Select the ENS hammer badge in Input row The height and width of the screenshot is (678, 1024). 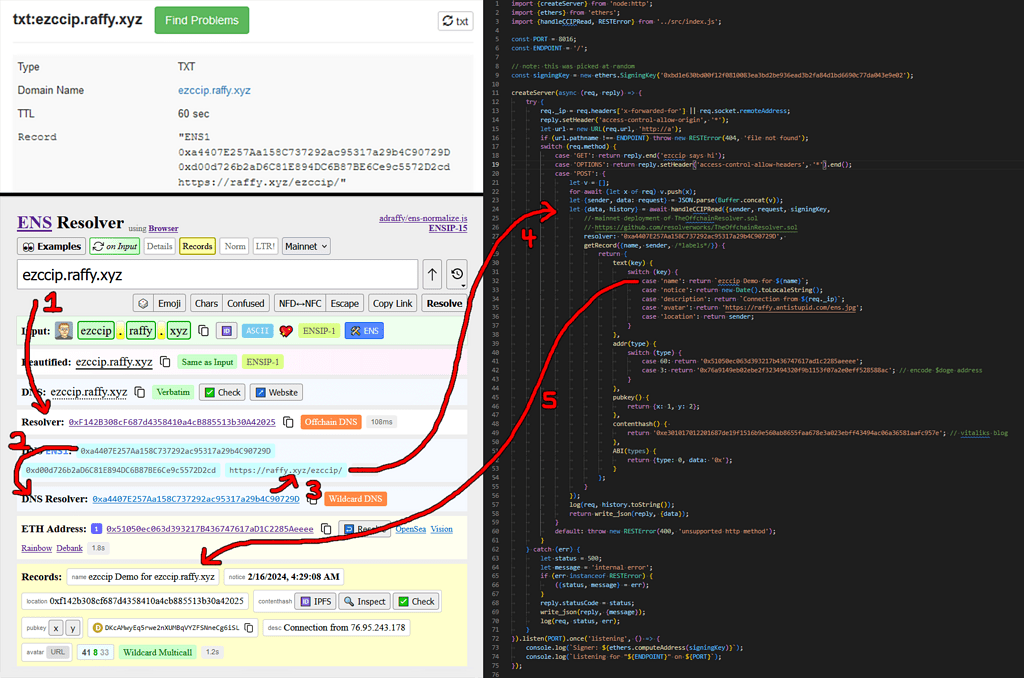click(x=366, y=330)
